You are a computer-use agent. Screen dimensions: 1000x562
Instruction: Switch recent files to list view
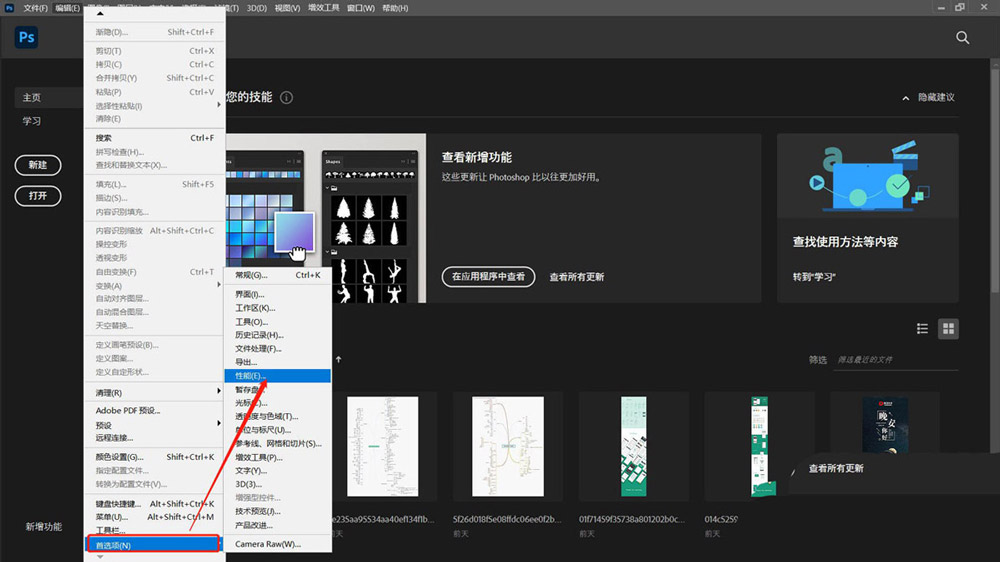point(922,329)
